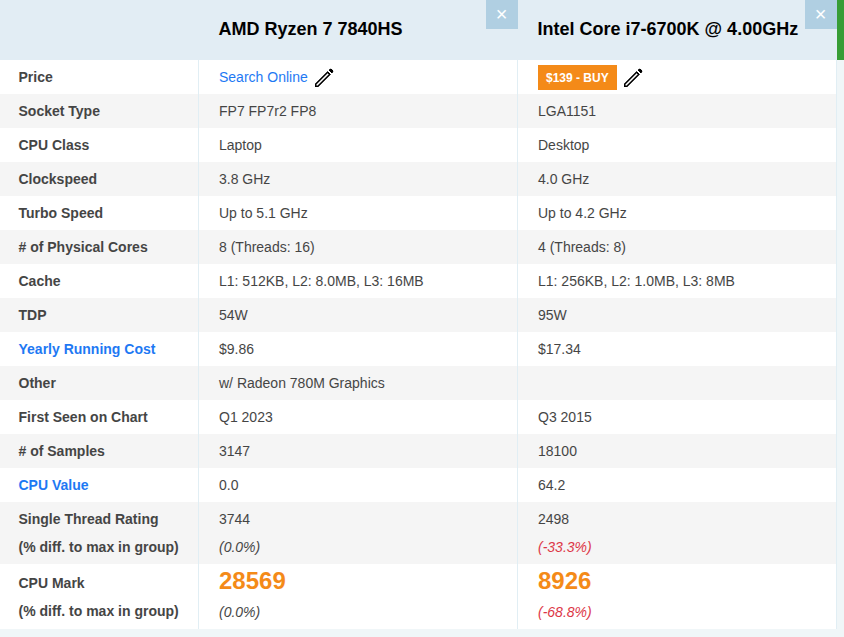Open Yearly Running Cost link
Screen dimensions: 844x637
click(x=87, y=349)
